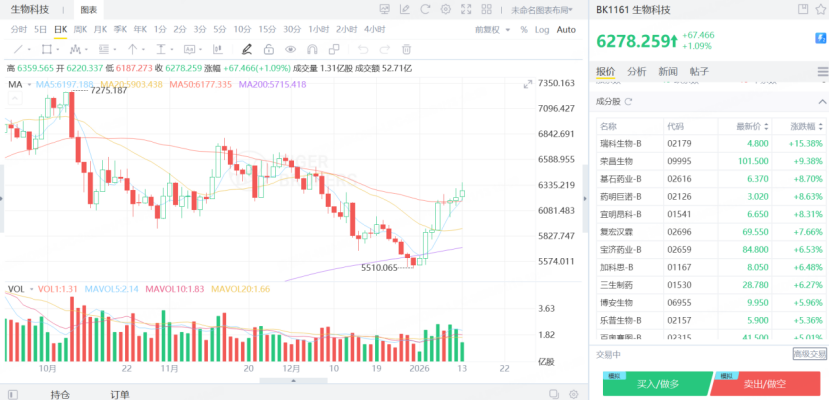Screen dimensions: 829x400
Task: Open the 前复权 adjustment dropdown
Action: click(492, 30)
